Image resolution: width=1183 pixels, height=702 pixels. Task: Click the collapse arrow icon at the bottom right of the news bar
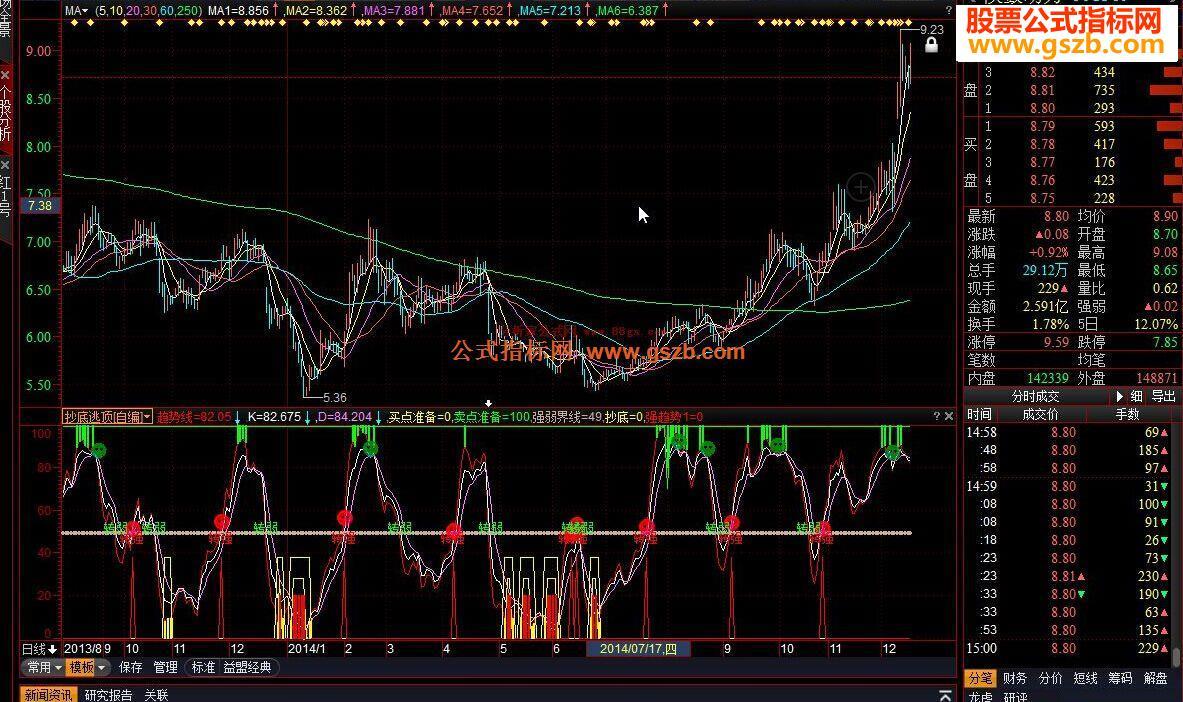pyautogui.click(x=947, y=695)
